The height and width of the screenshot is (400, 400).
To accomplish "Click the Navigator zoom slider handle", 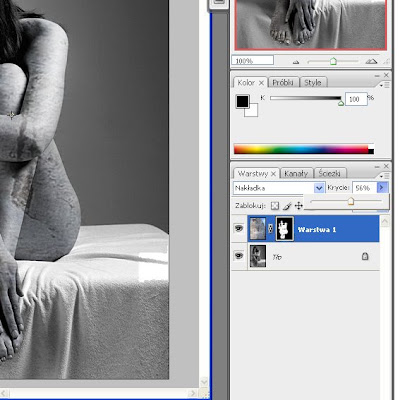I will [333, 61].
